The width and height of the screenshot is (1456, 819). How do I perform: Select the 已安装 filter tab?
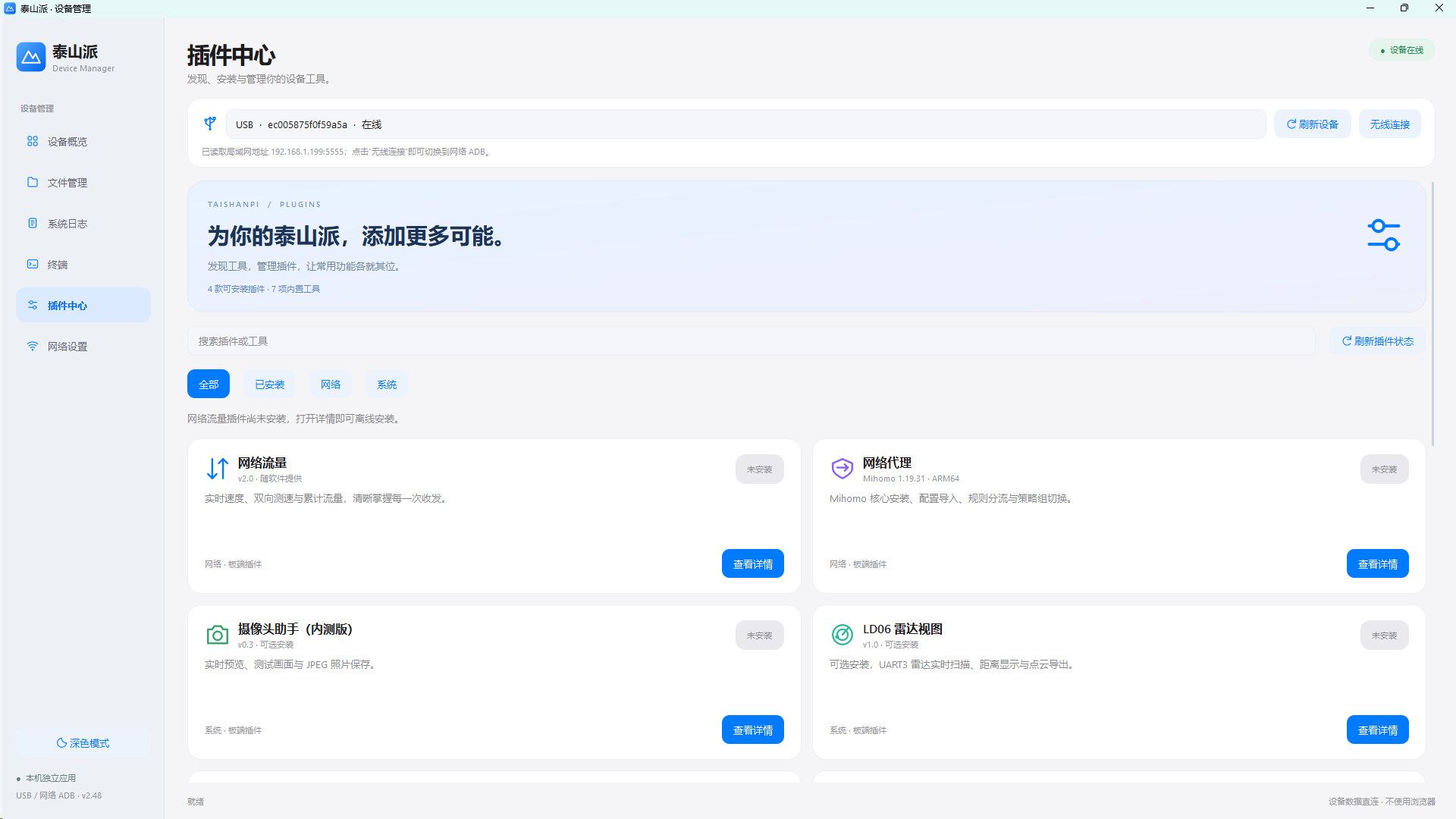[269, 384]
